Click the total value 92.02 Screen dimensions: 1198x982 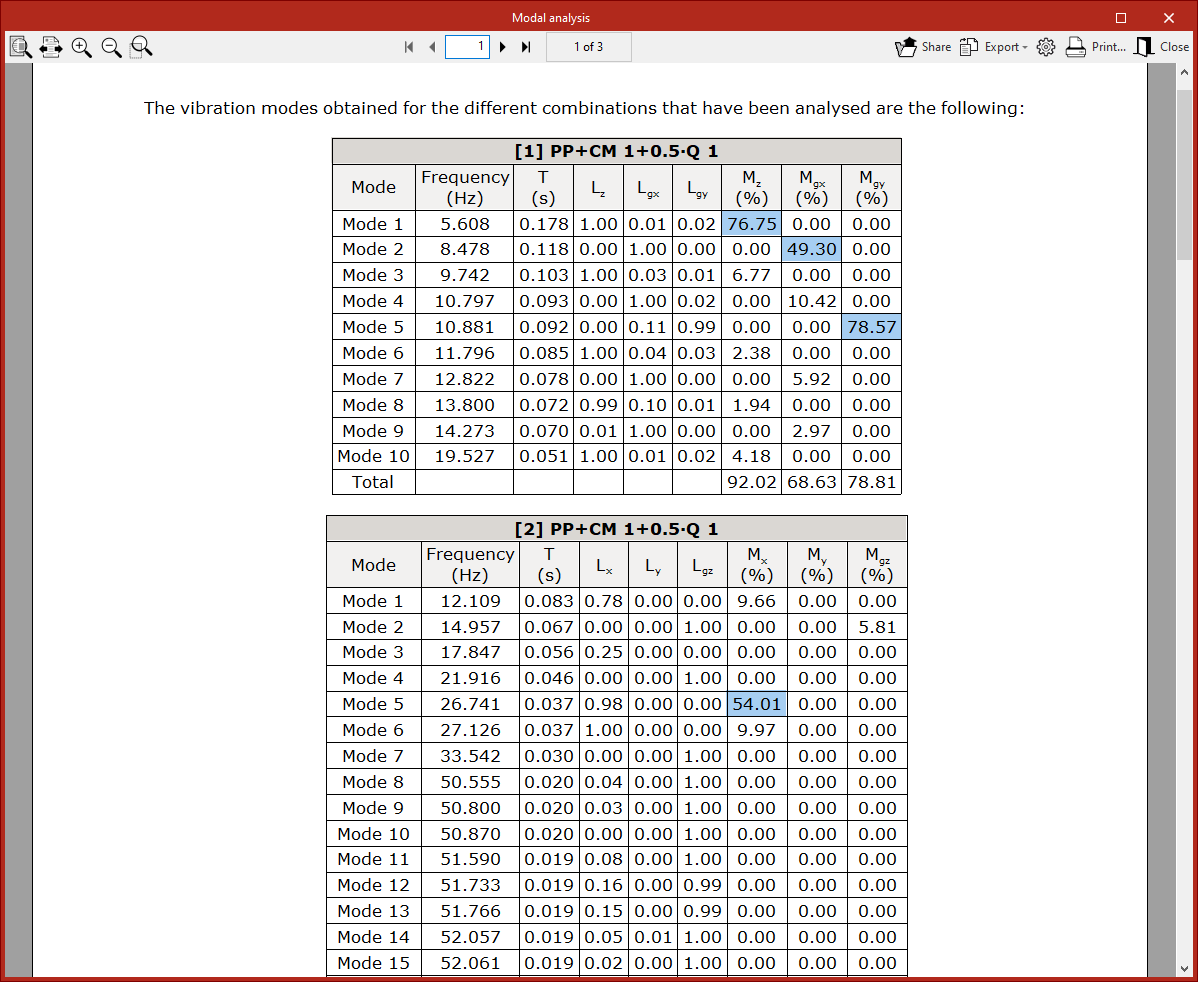click(752, 482)
